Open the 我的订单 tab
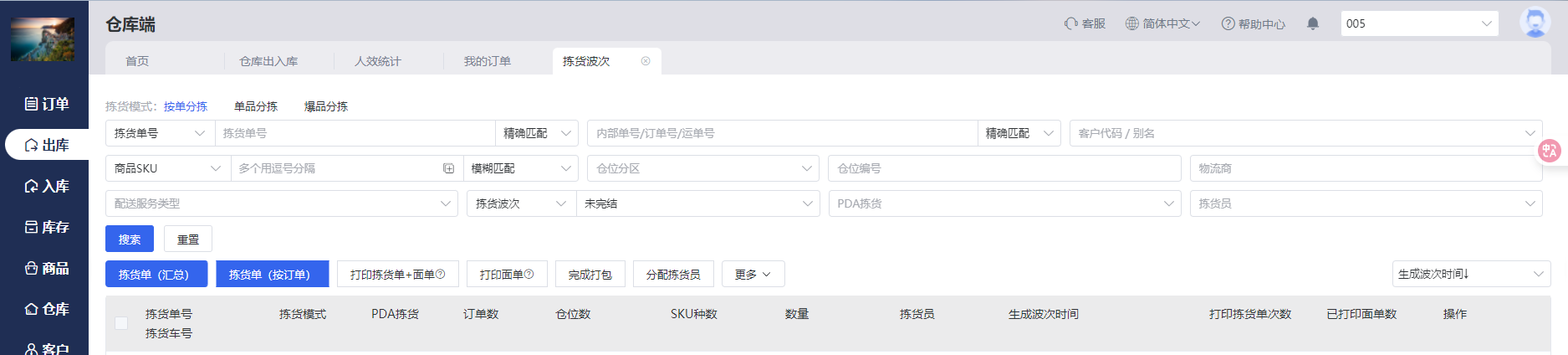Image resolution: width=1568 pixels, height=355 pixels. (x=487, y=61)
